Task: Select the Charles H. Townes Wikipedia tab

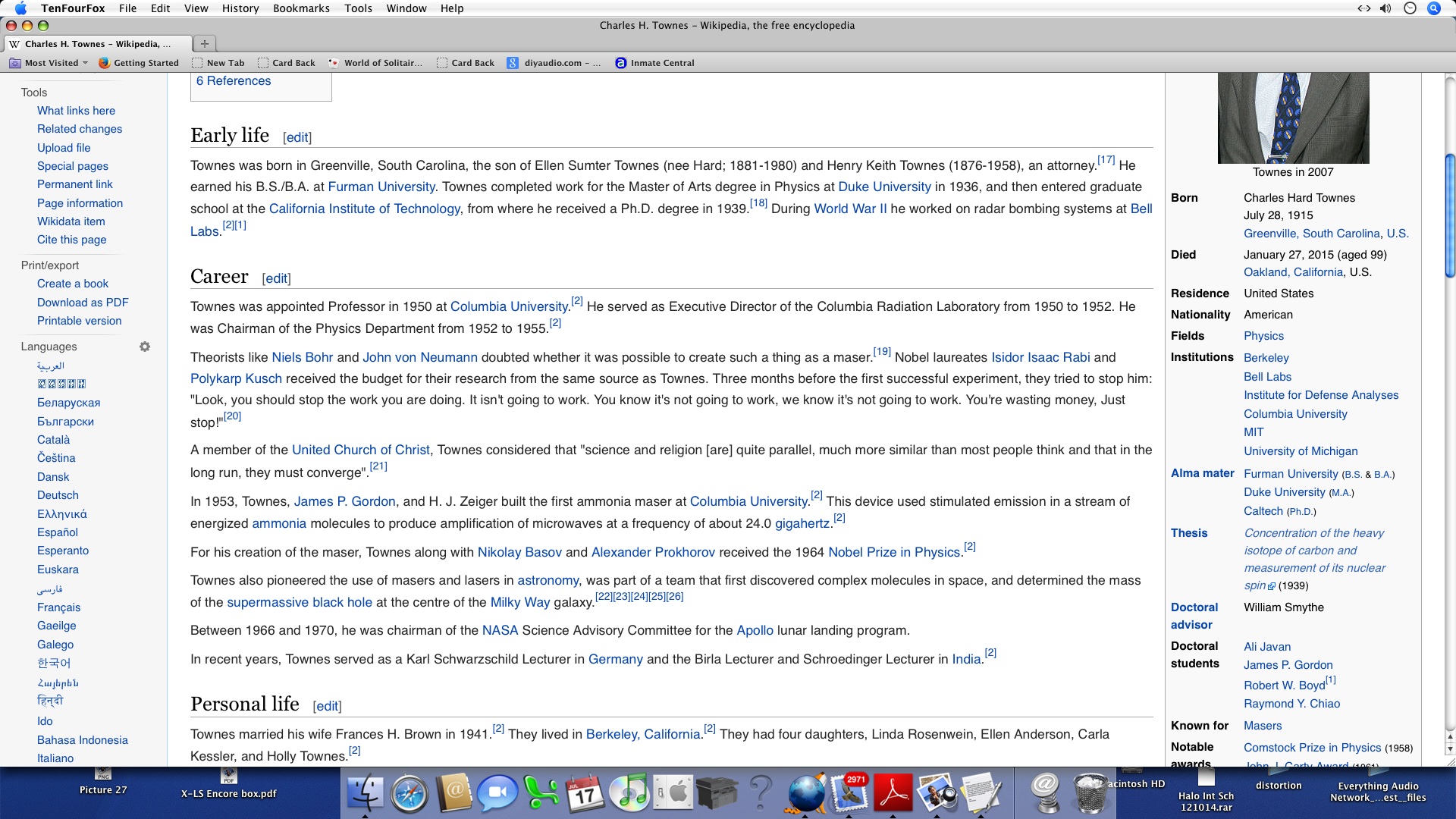Action: 99,44
